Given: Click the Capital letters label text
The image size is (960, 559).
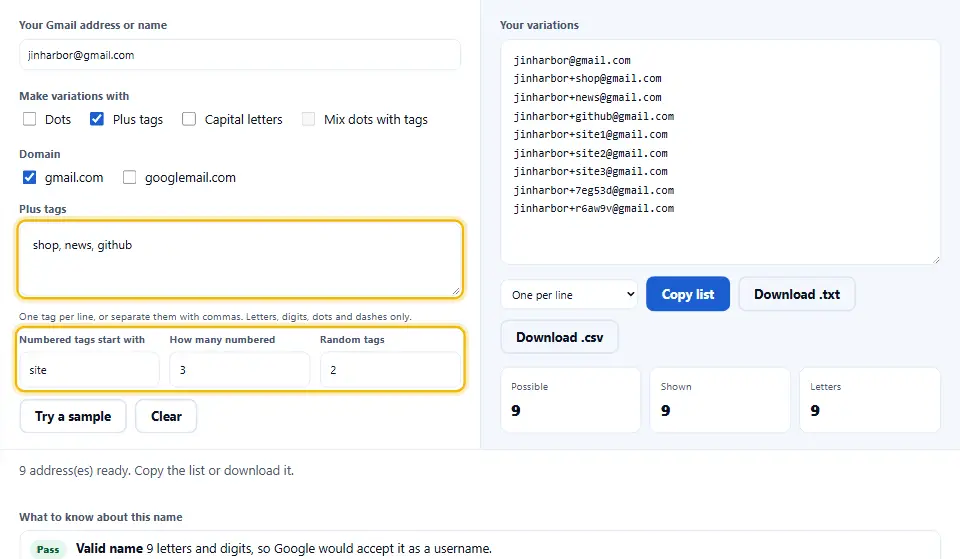Looking at the screenshot, I should point(244,120).
